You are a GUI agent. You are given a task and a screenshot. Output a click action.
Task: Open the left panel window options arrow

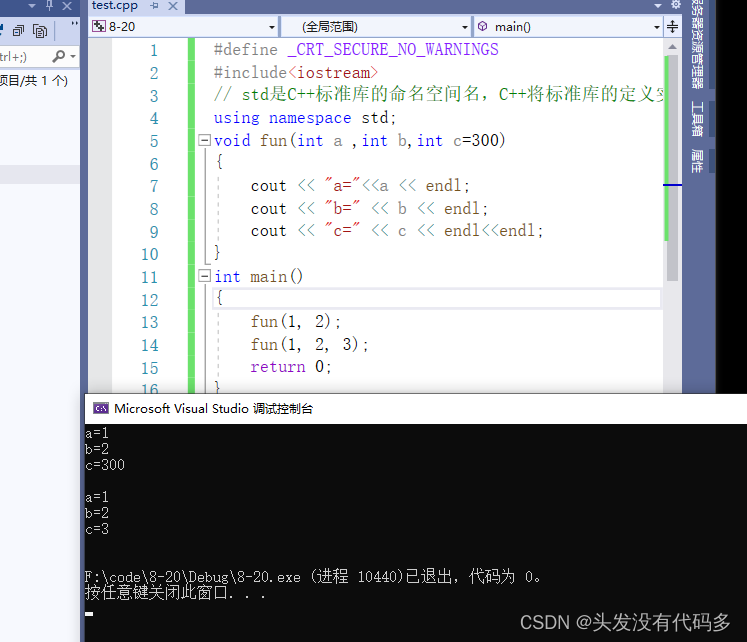[x=32, y=6]
